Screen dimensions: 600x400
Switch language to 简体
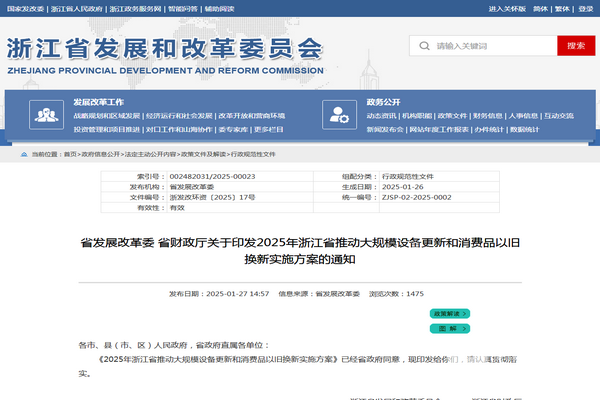(x=541, y=8)
